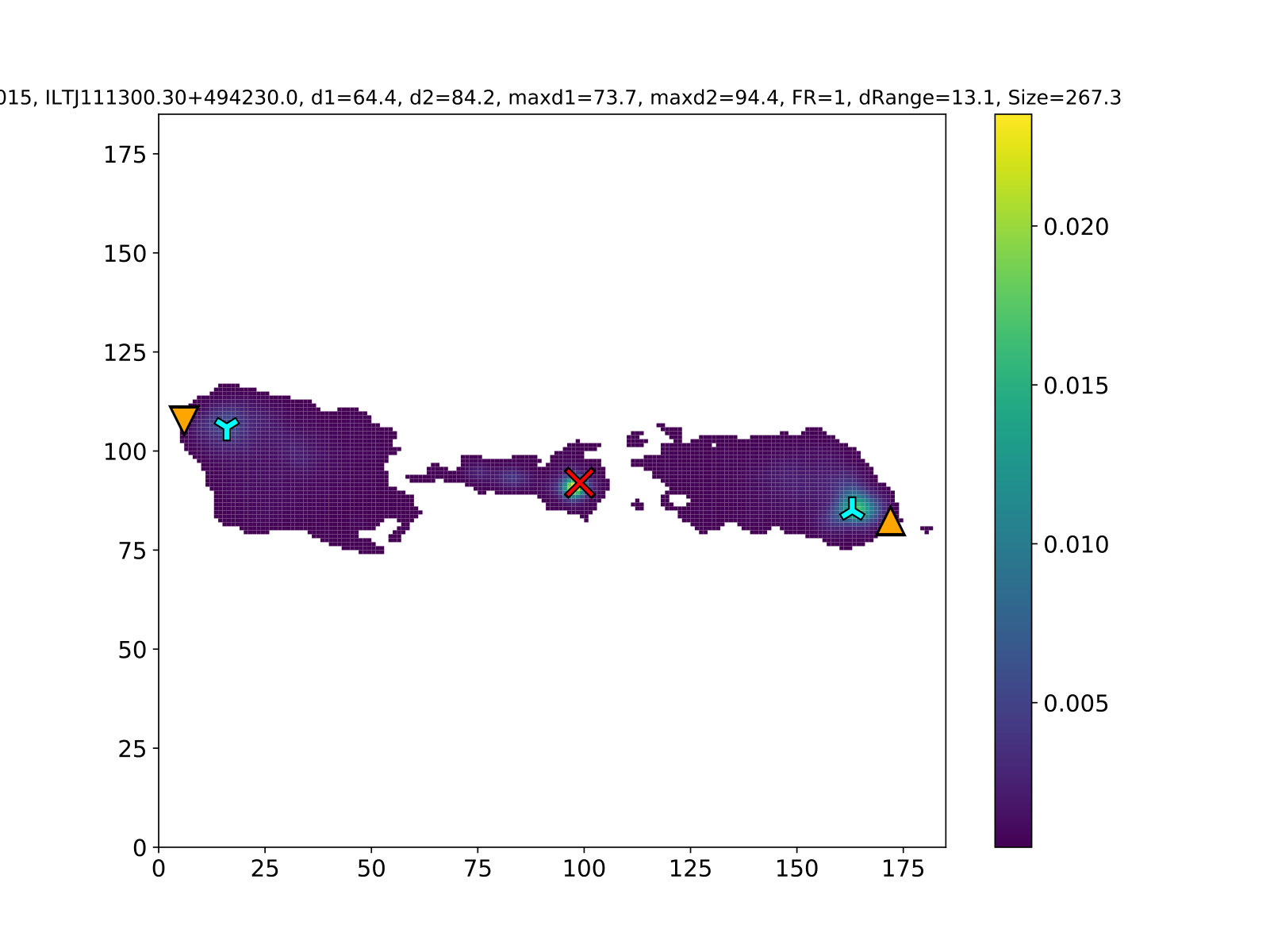Click the y-axis tick label 100

tap(125, 451)
